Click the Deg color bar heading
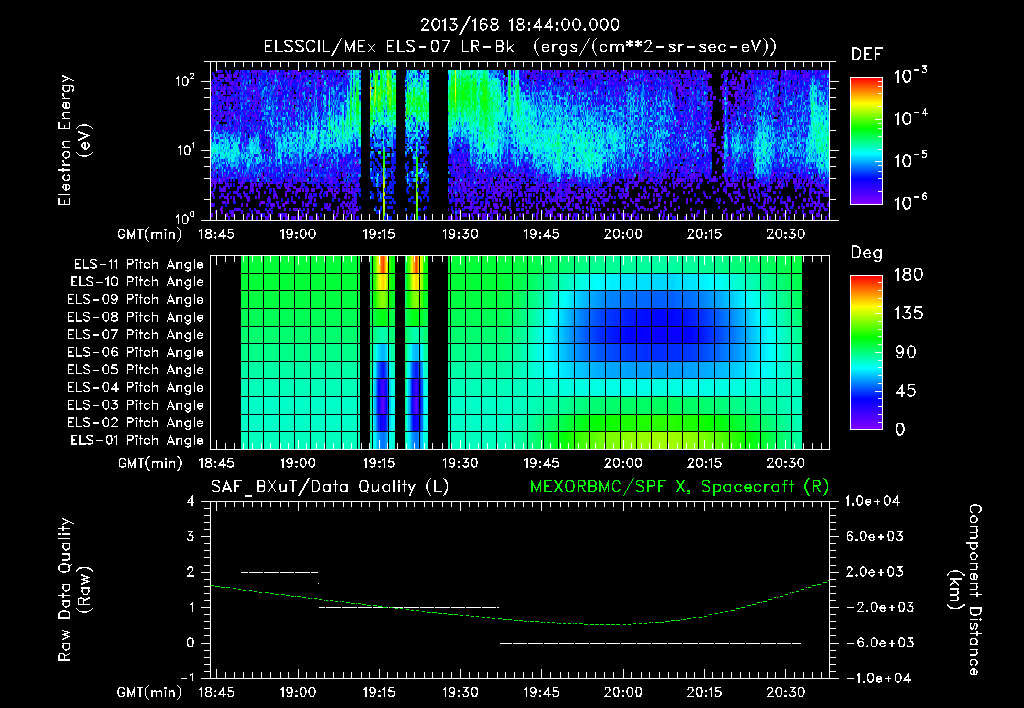The height and width of the screenshot is (708, 1024). coord(866,253)
